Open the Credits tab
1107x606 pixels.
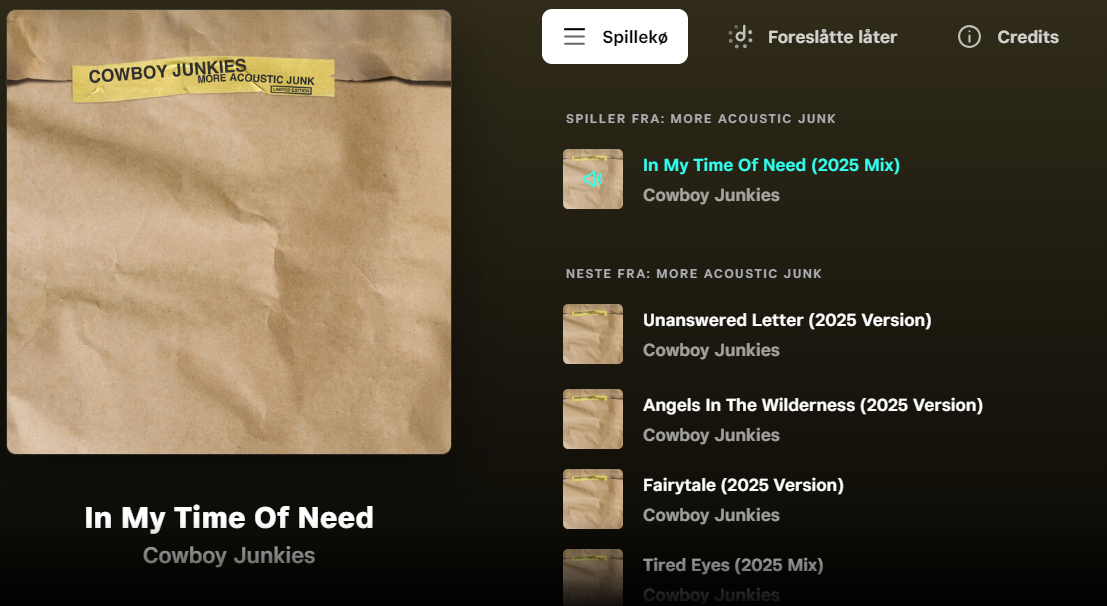pyautogui.click(x=1008, y=37)
